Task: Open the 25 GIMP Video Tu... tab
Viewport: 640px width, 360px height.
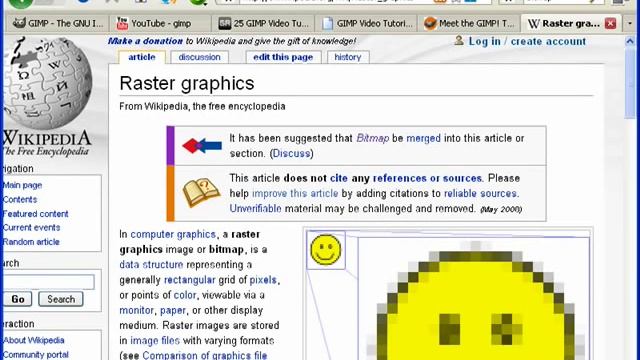Action: [x=263, y=24]
